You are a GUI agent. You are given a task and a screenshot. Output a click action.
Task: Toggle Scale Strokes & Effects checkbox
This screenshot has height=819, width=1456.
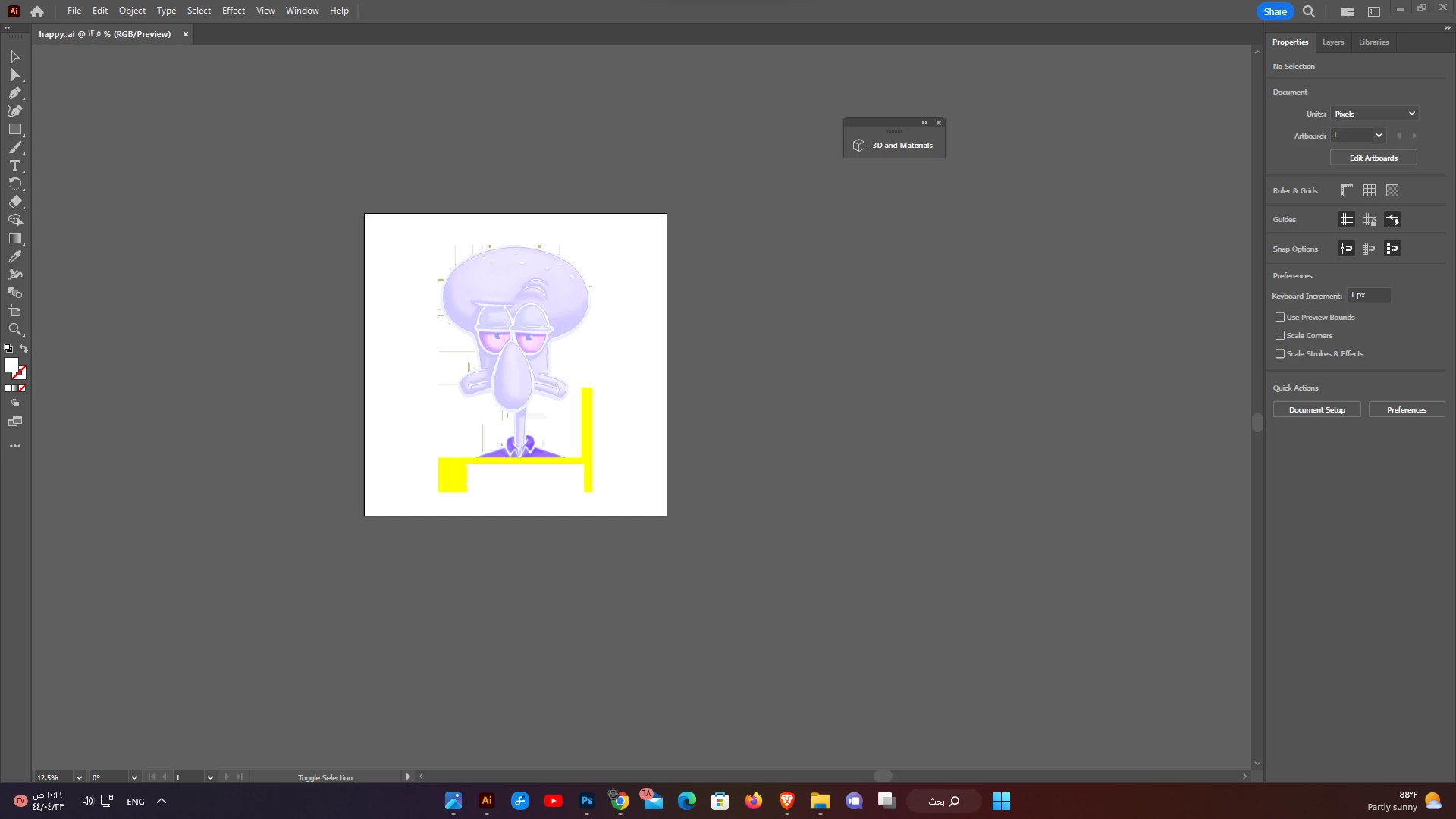pos(1280,354)
